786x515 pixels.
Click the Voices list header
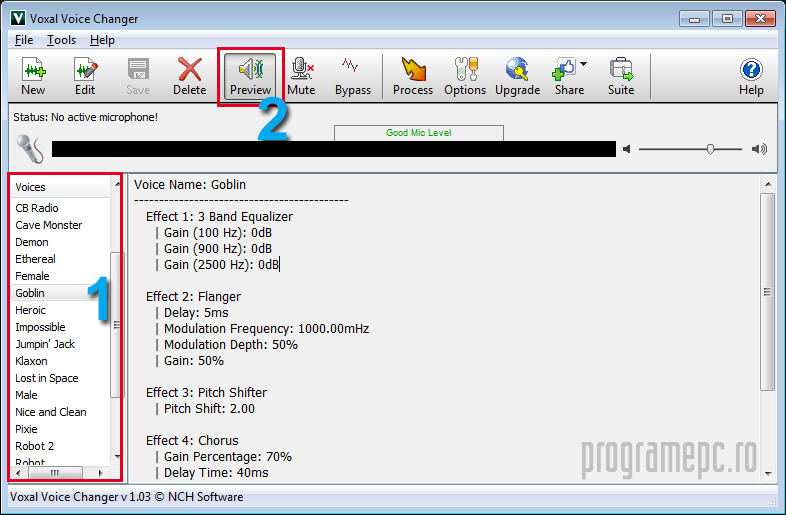[60, 188]
